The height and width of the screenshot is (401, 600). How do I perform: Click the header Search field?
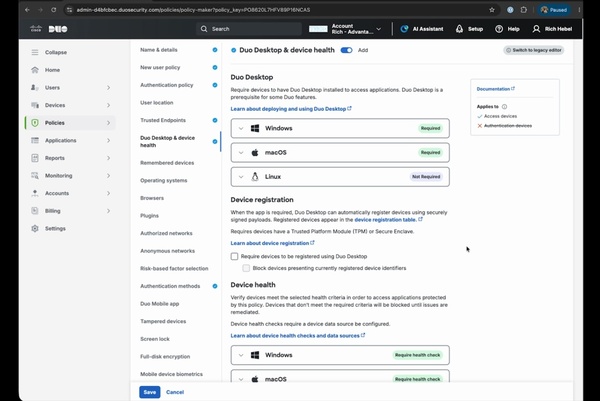click(249, 29)
